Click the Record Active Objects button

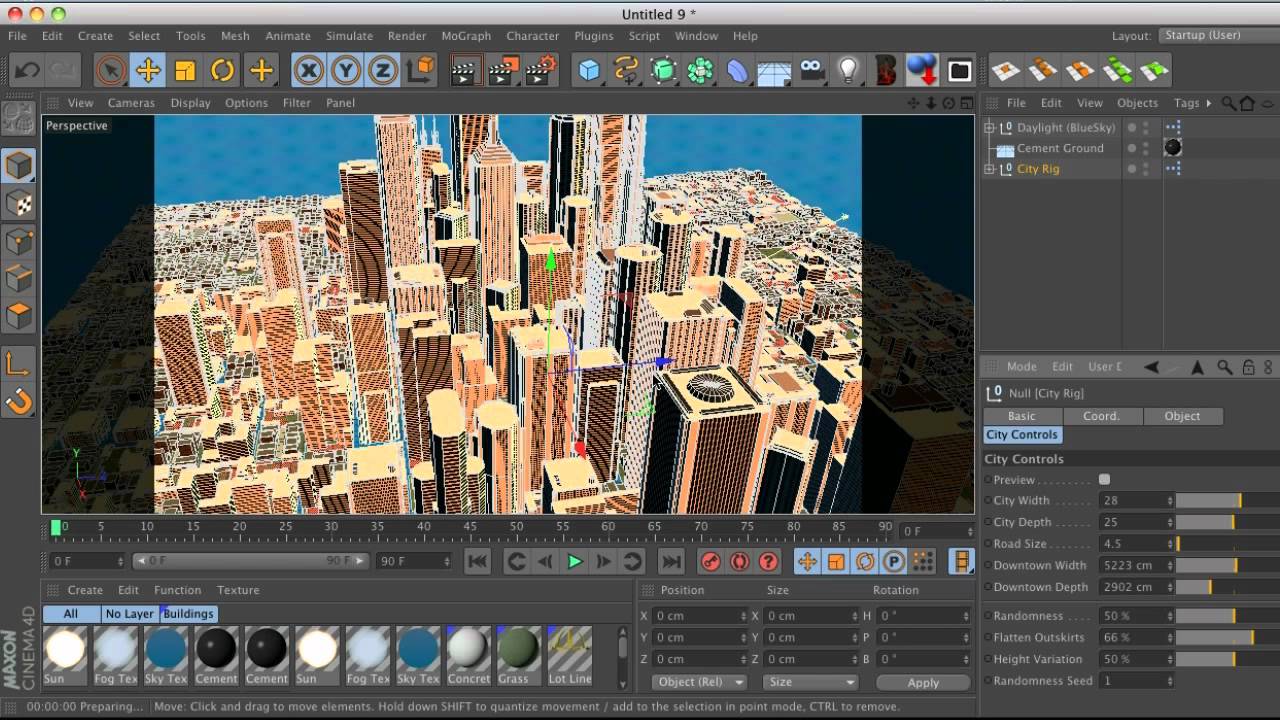coord(710,562)
